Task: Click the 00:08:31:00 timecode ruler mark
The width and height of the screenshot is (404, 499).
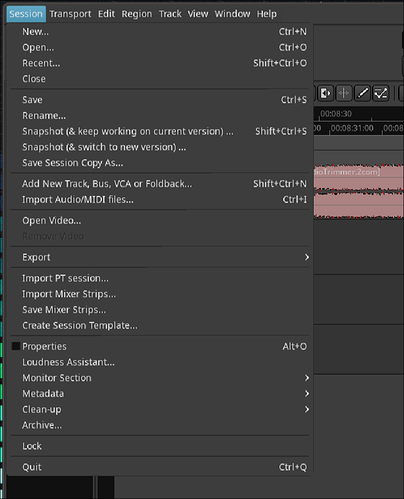Action: pyautogui.click(x=352, y=128)
